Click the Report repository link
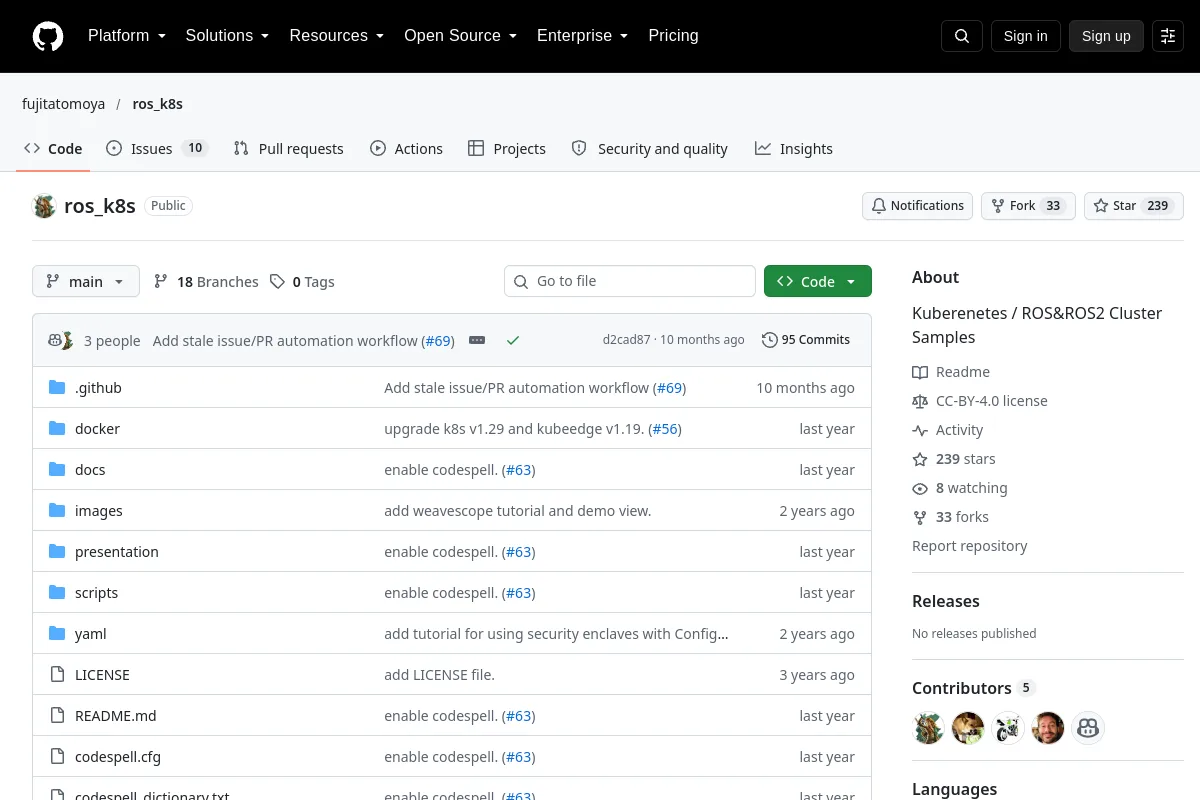The height and width of the screenshot is (800, 1200). (x=970, y=546)
